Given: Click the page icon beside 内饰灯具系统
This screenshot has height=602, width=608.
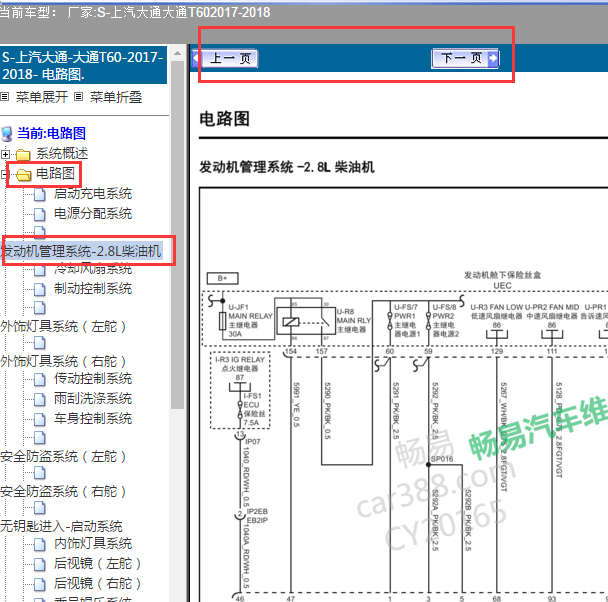Looking at the screenshot, I should [40, 544].
